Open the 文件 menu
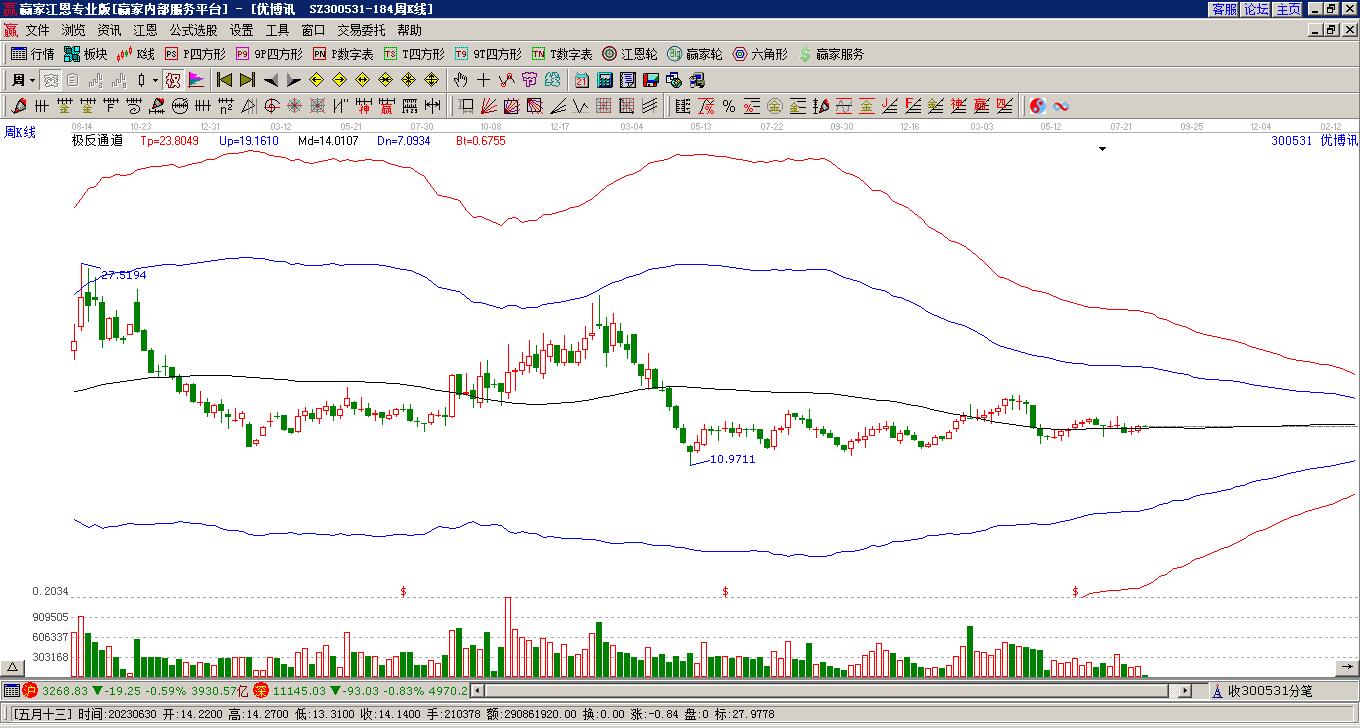The height and width of the screenshot is (728, 1360). [37, 30]
